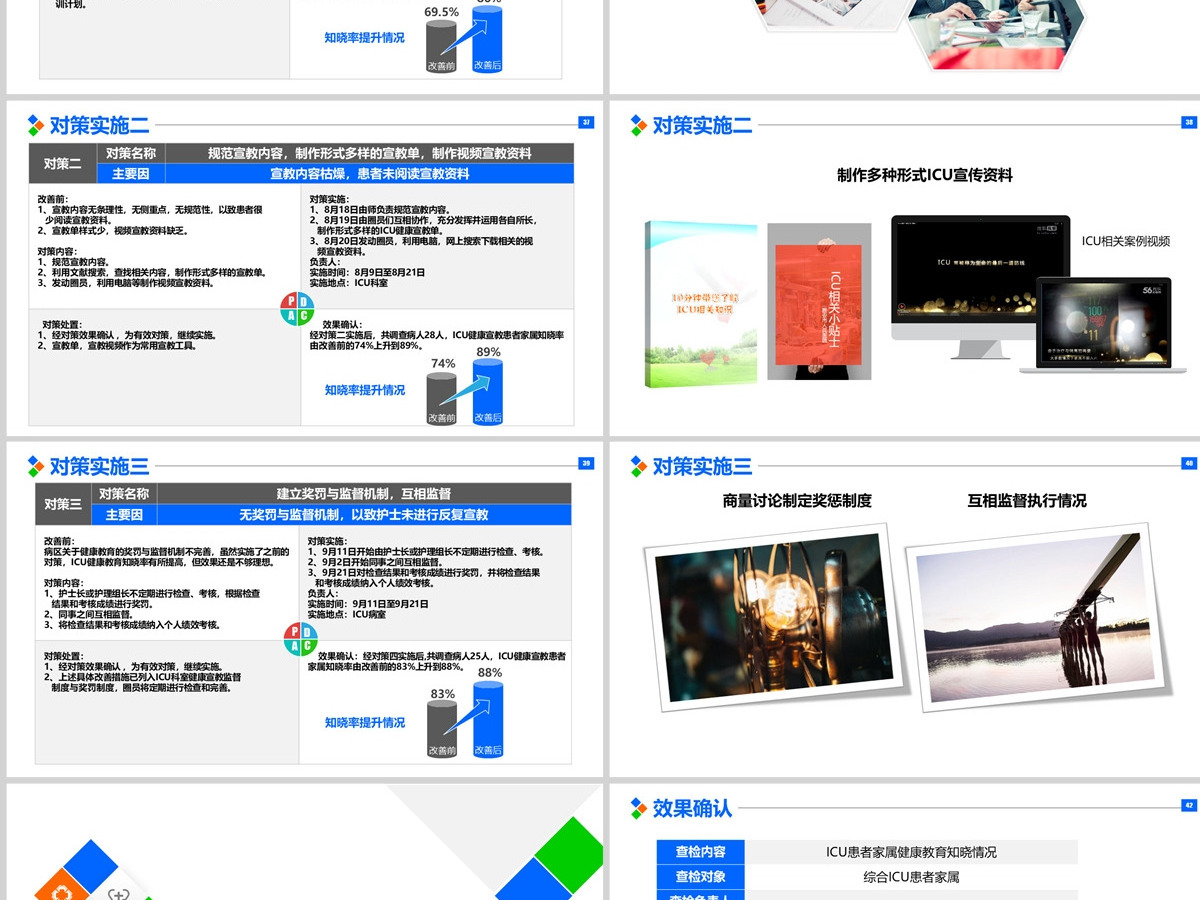
Task: Click 知晓率提升情况 label on slide 39
Action: pyautogui.click(x=365, y=722)
